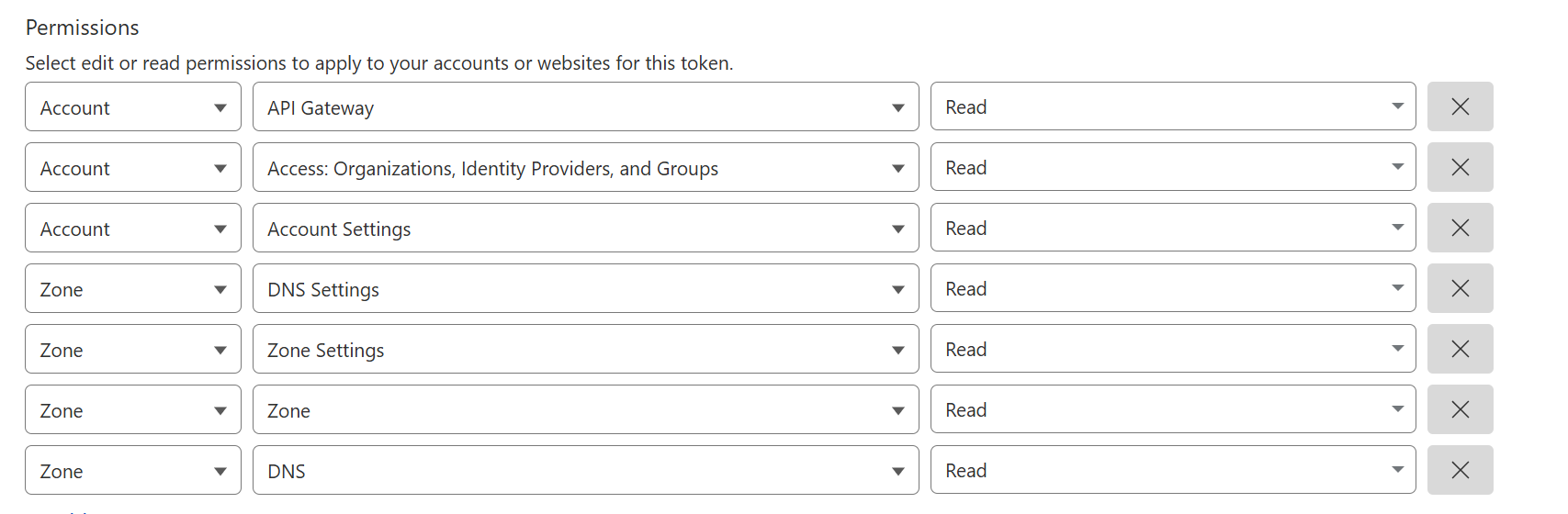Delete the Zone Settings permission row
Image resolution: width=1568 pixels, height=514 pixels.
click(x=1460, y=349)
